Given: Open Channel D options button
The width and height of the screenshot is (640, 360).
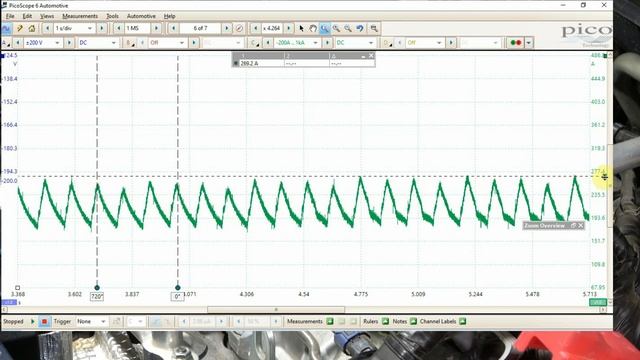Looking at the screenshot, I should (x=386, y=43).
